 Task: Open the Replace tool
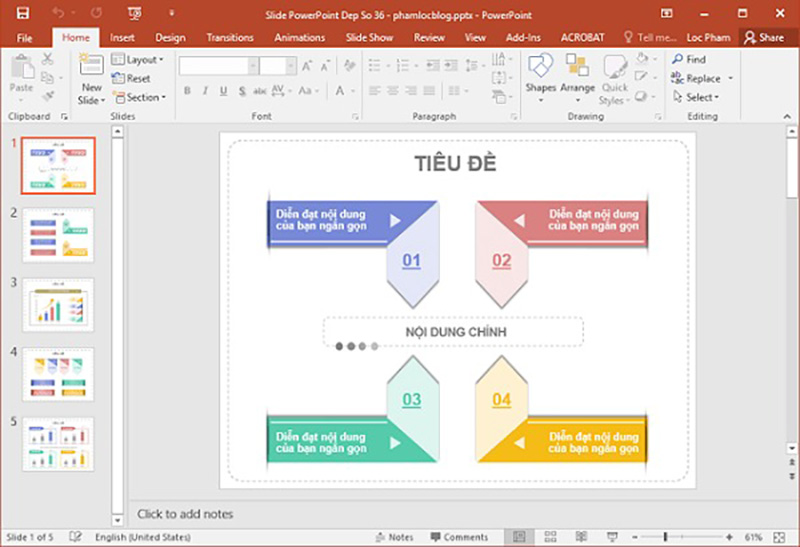696,78
